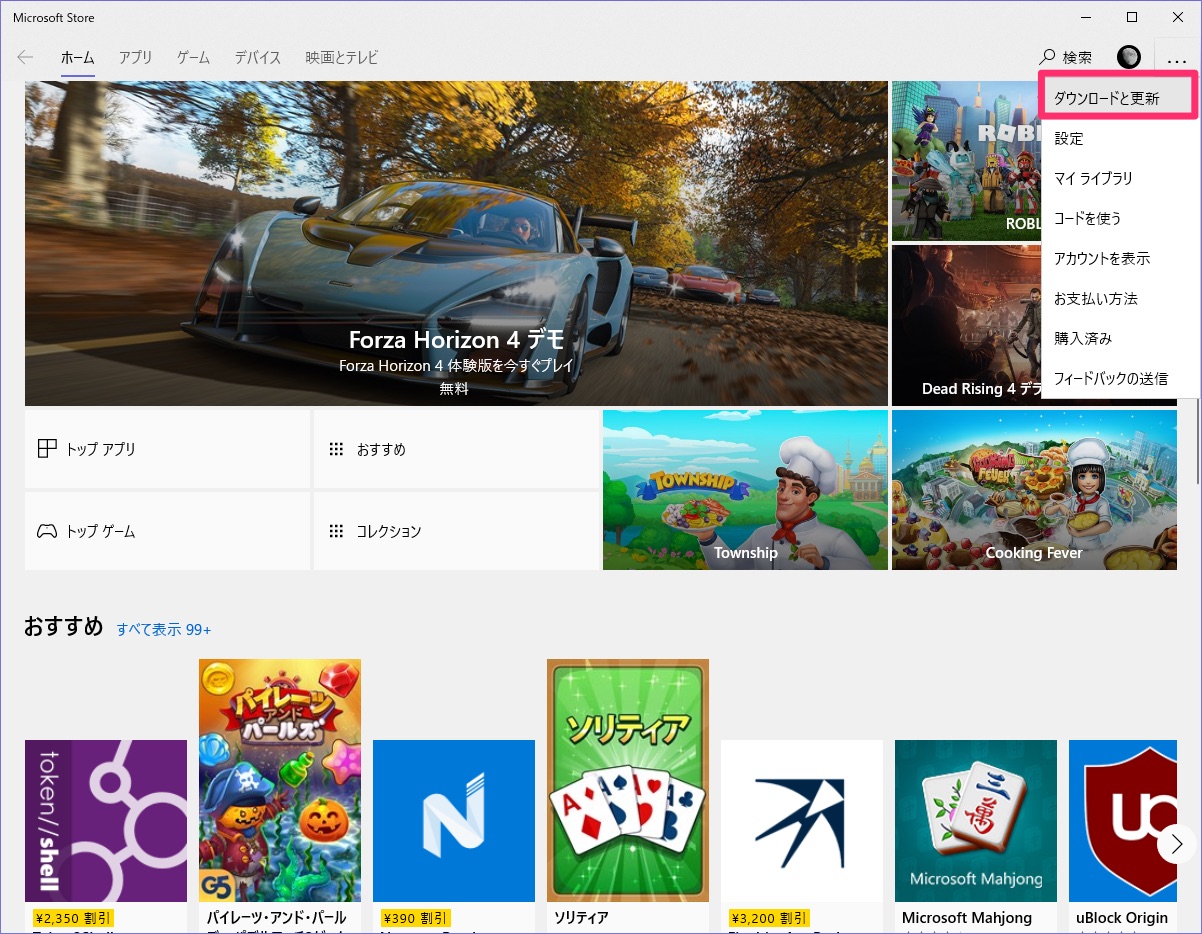Click the Microsoft Mahjong title text

pyautogui.click(x=966, y=918)
